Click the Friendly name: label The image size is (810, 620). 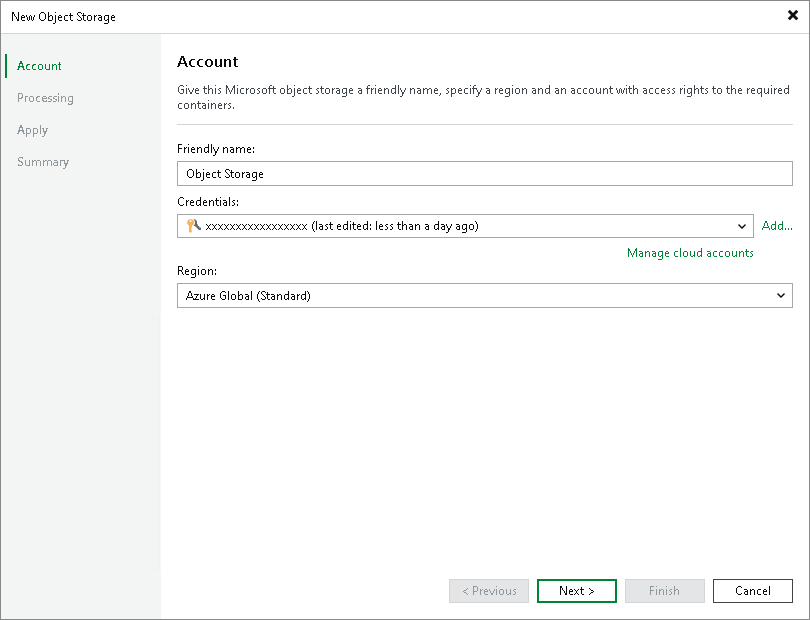[216, 149]
